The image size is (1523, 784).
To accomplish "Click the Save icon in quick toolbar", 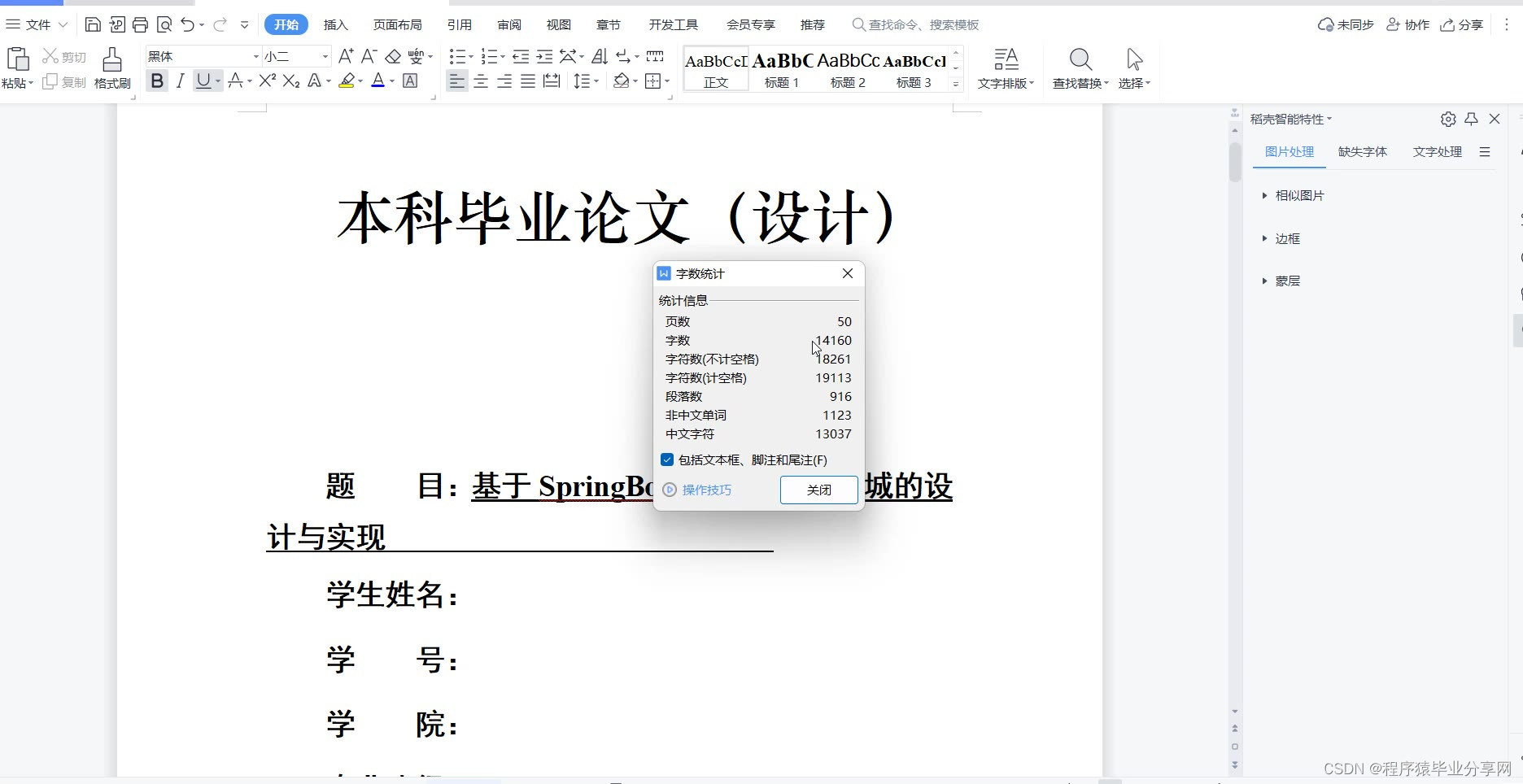I will coord(93,24).
